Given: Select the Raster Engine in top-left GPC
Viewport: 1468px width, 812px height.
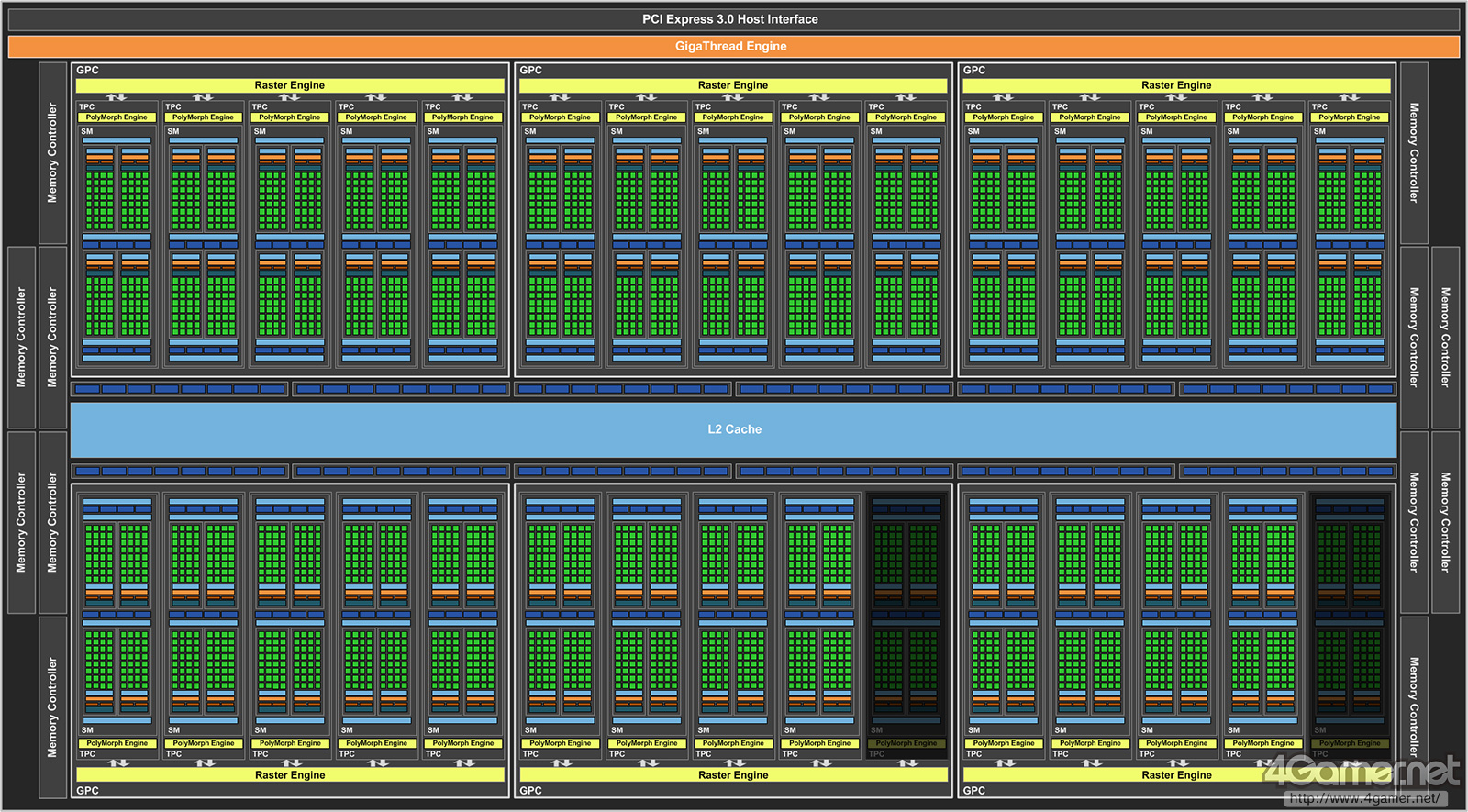Looking at the screenshot, I should point(290,85).
